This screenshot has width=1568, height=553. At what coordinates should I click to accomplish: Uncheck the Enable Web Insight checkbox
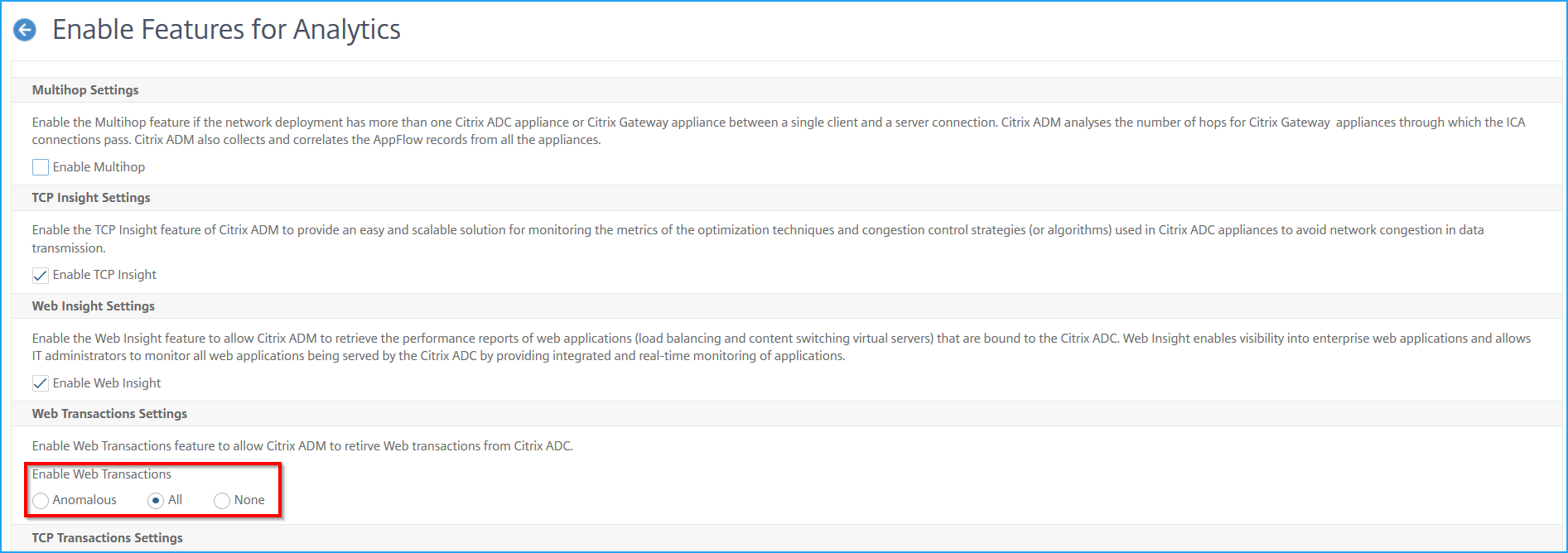click(x=41, y=383)
